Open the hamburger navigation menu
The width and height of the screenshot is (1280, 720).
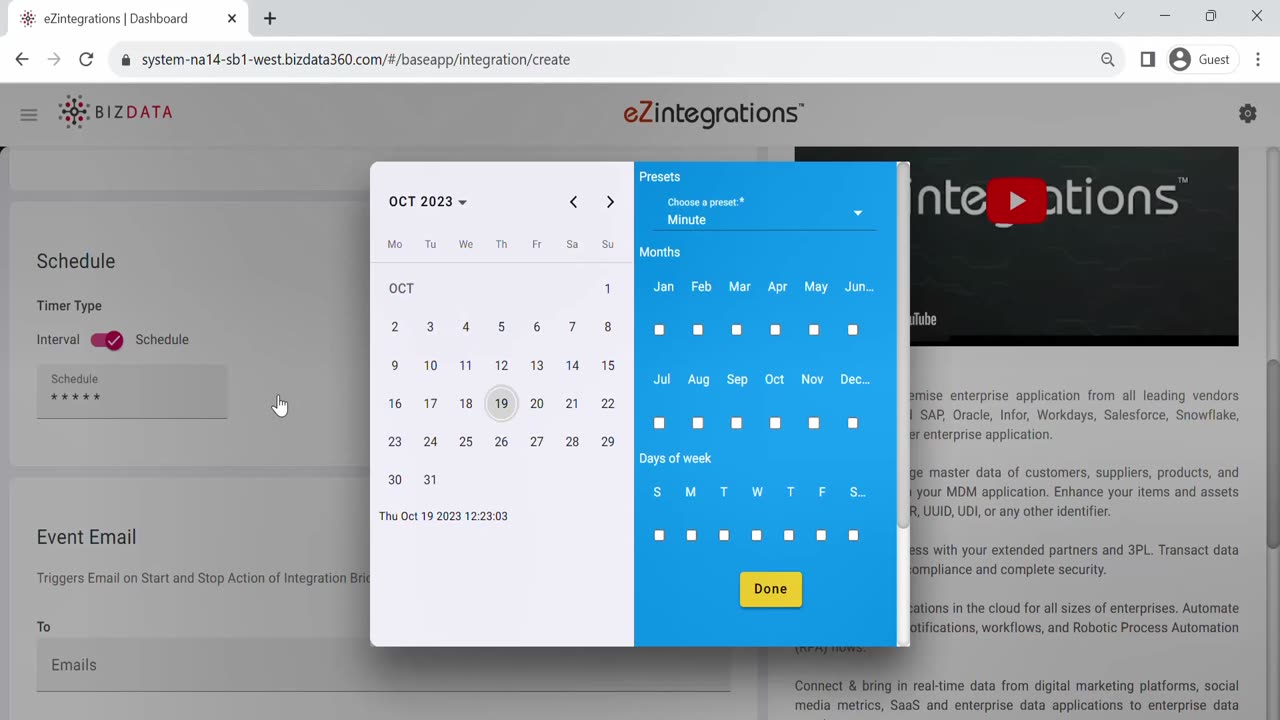coord(29,115)
